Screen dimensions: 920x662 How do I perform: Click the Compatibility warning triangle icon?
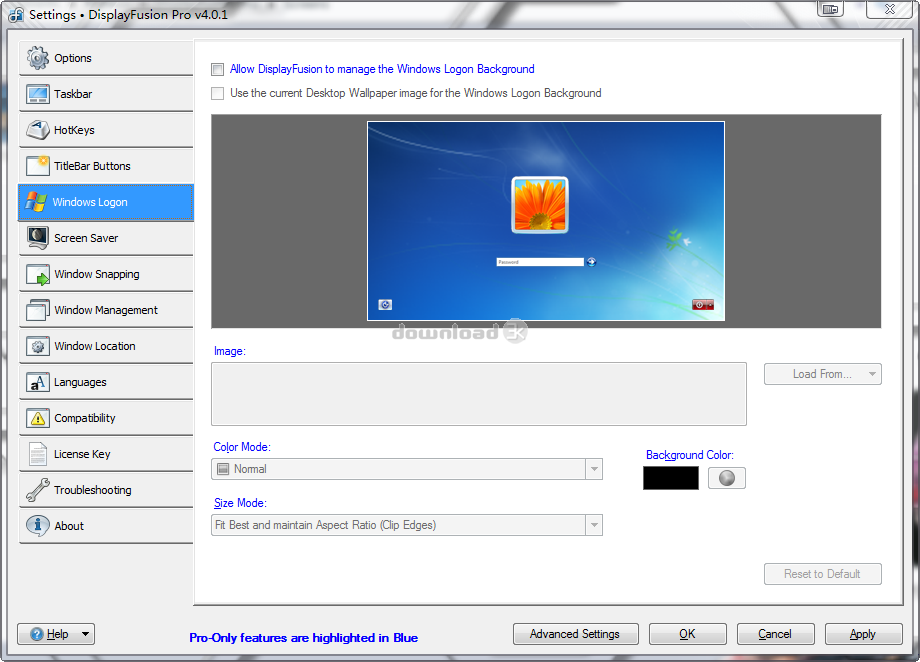point(38,418)
